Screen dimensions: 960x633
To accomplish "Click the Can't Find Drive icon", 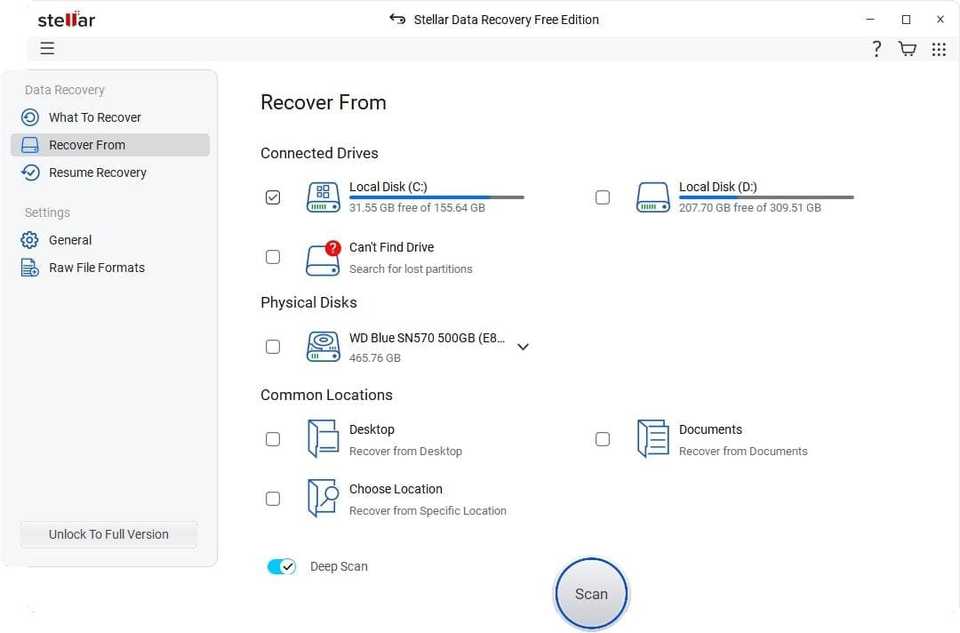I will [x=322, y=257].
